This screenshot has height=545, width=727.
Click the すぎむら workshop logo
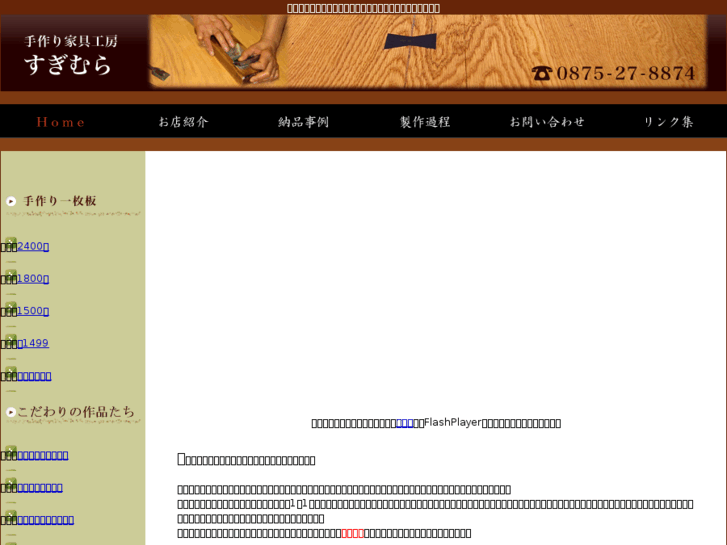(x=71, y=54)
